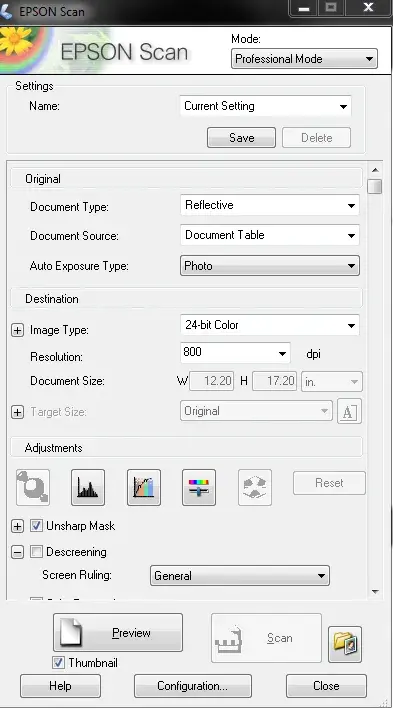Click the Auto Exposure icon button
Screen dimensions: 393x709
click(33, 487)
